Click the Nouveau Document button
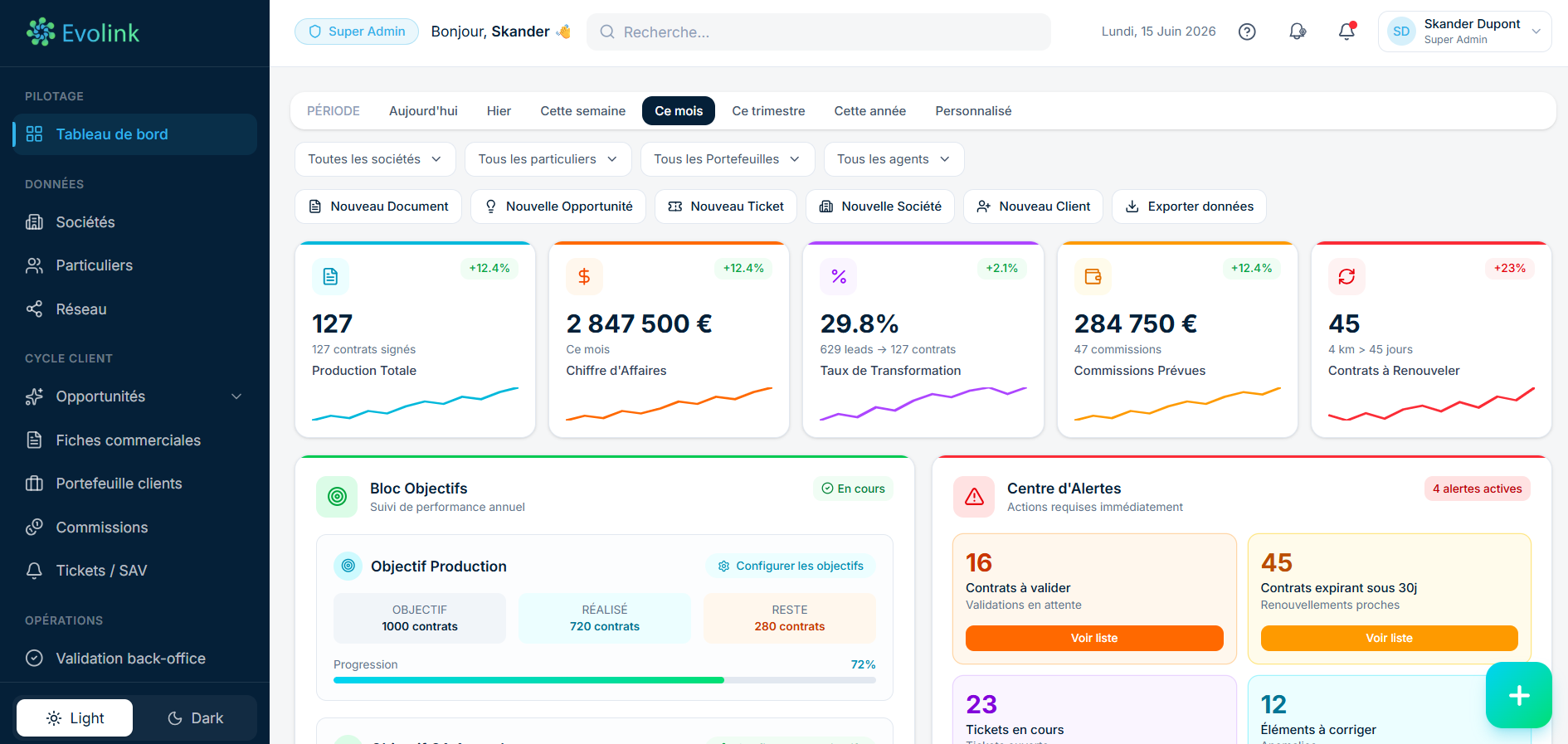 click(378, 207)
